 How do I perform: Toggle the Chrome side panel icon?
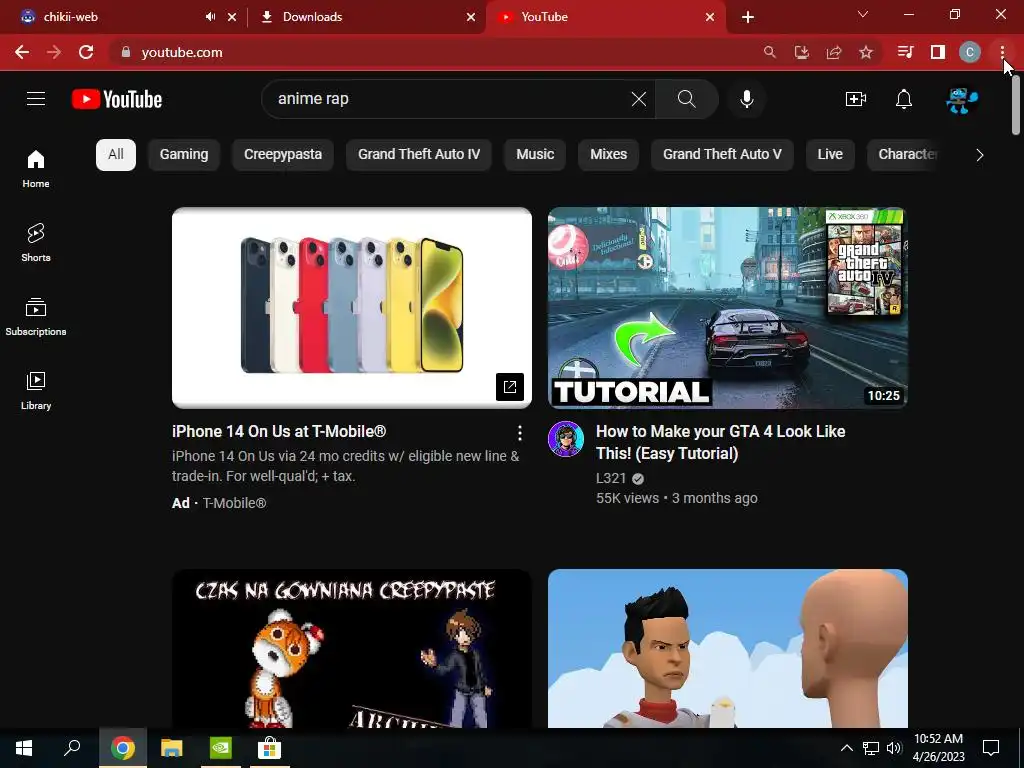coord(938,52)
